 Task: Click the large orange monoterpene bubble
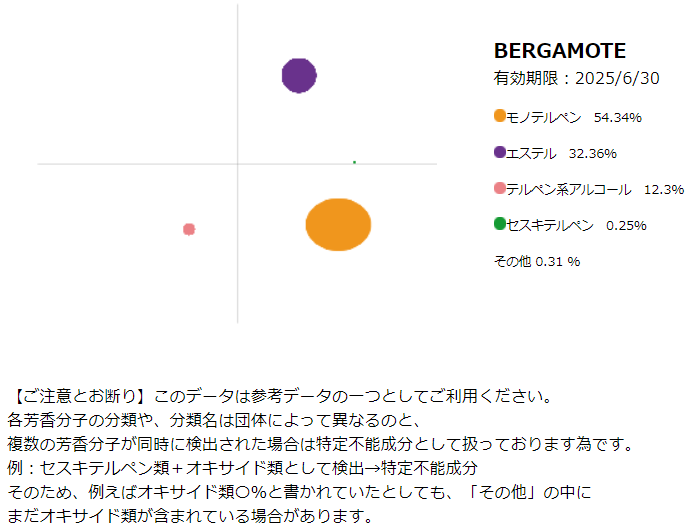tap(338, 225)
